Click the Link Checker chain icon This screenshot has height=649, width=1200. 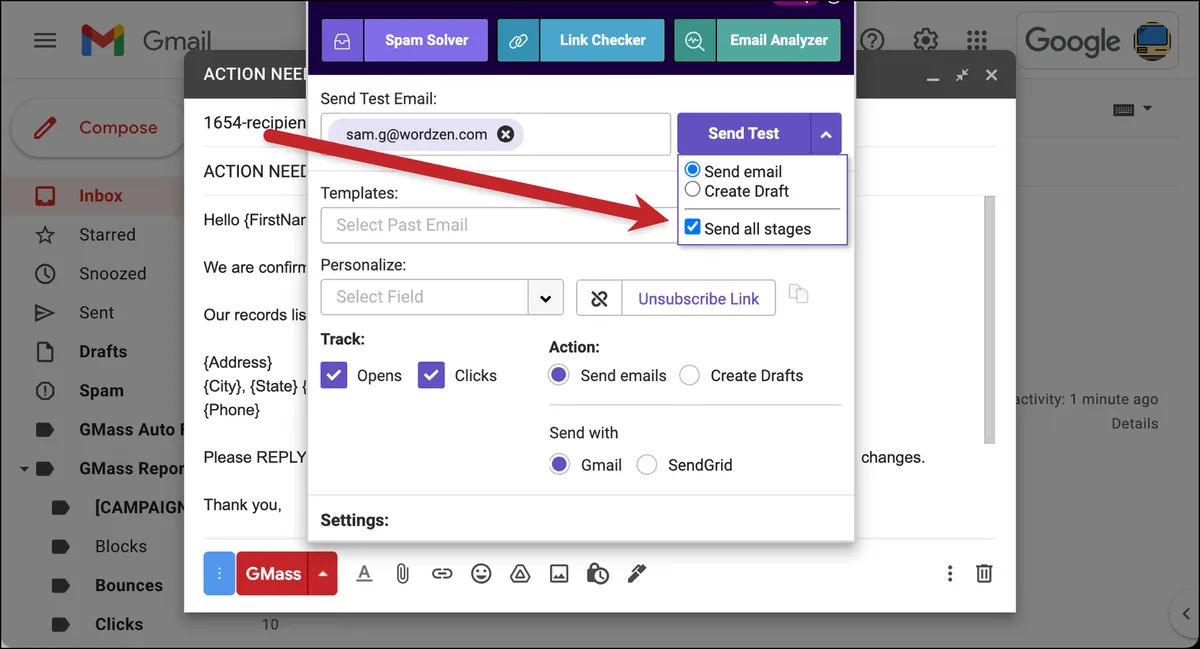tap(518, 41)
